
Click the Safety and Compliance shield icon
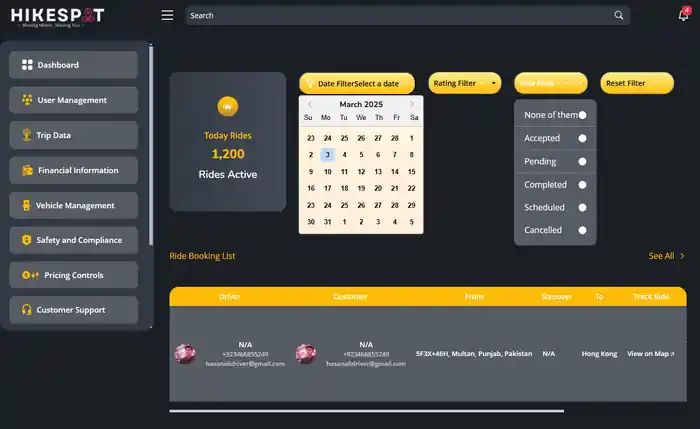[27, 240]
